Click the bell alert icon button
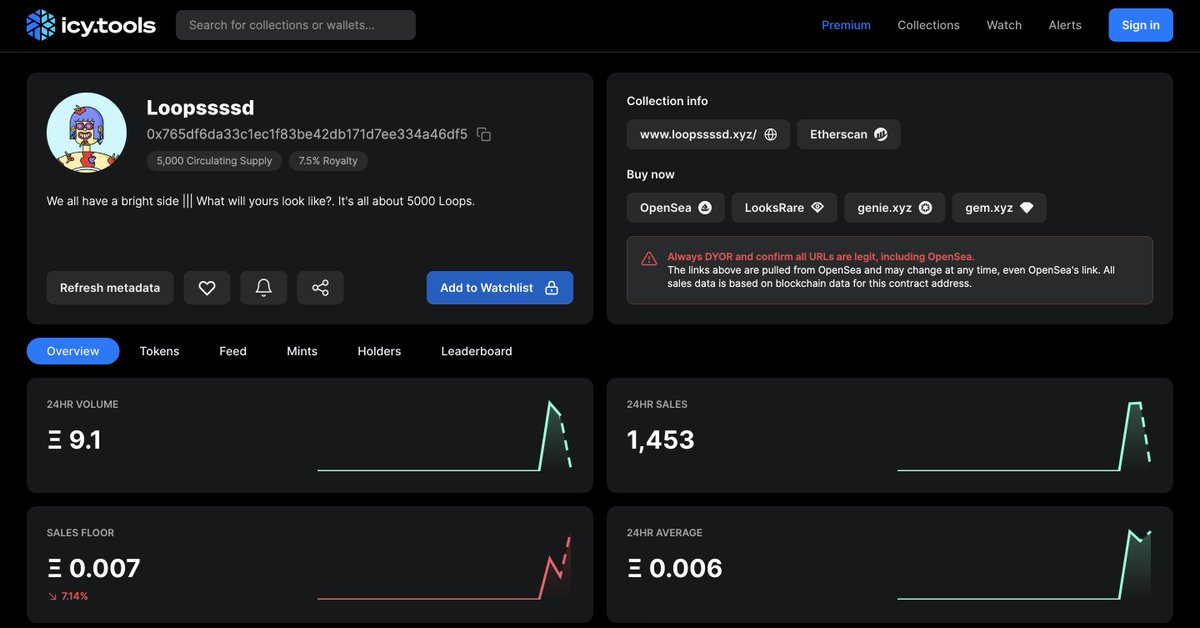1200x628 pixels. coord(264,288)
